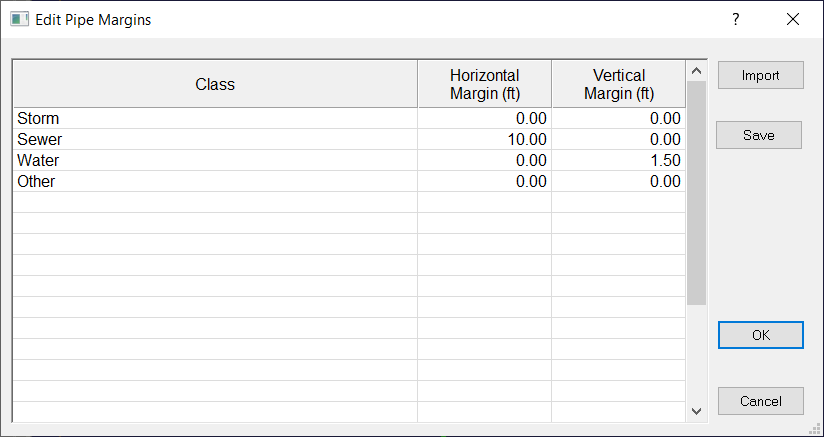The width and height of the screenshot is (824, 437).
Task: Click the help question mark button
Action: click(x=735, y=19)
